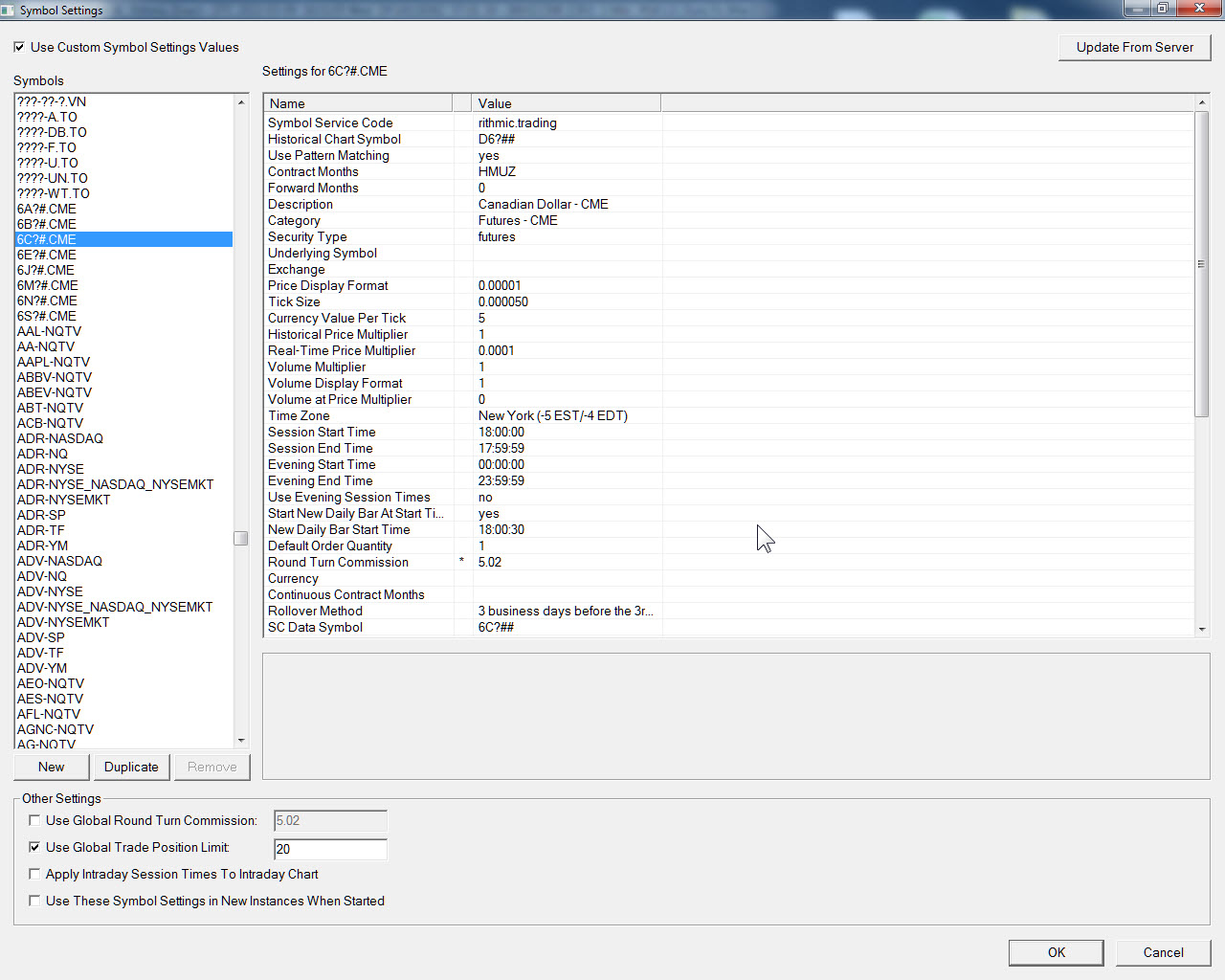Click New Daily Bar Start Time value
1225x980 pixels.
501,529
